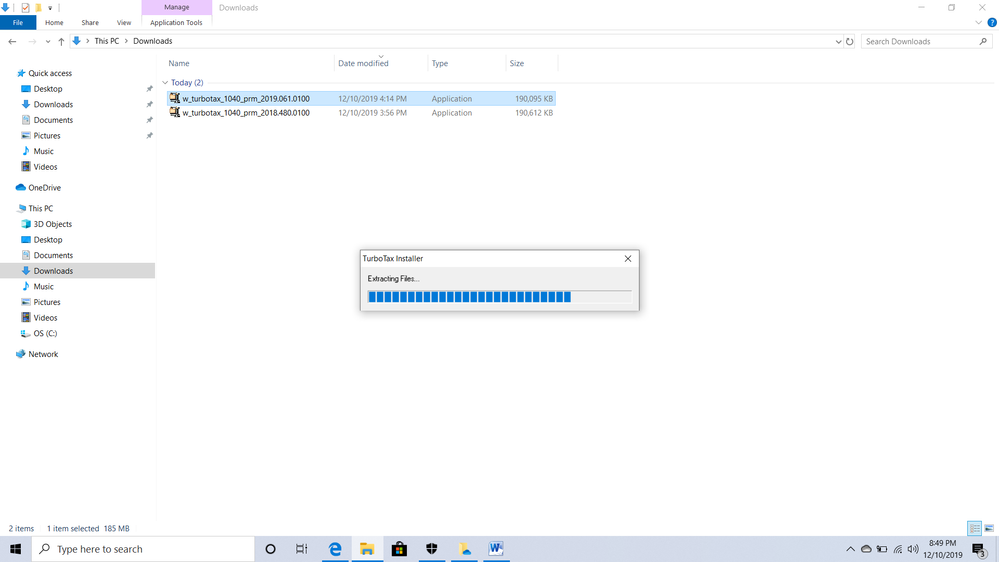Screen dimensions: 999x562
Task: Open Action Center notifications icon
Action: (980, 549)
